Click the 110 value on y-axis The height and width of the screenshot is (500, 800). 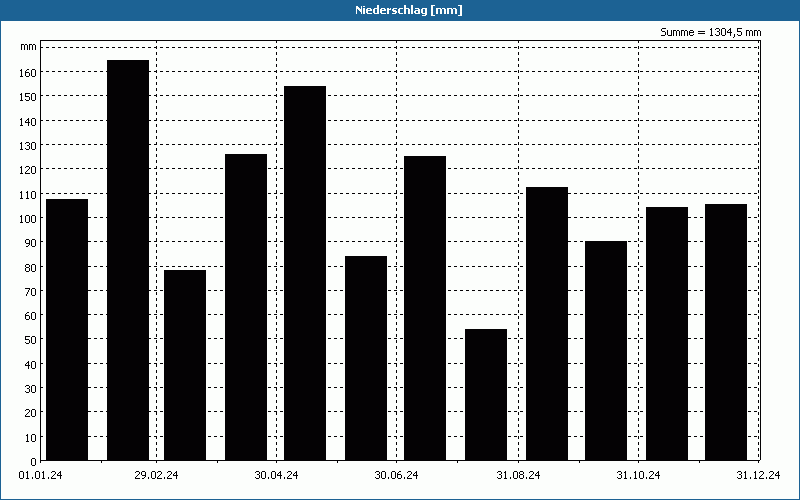click(x=30, y=194)
